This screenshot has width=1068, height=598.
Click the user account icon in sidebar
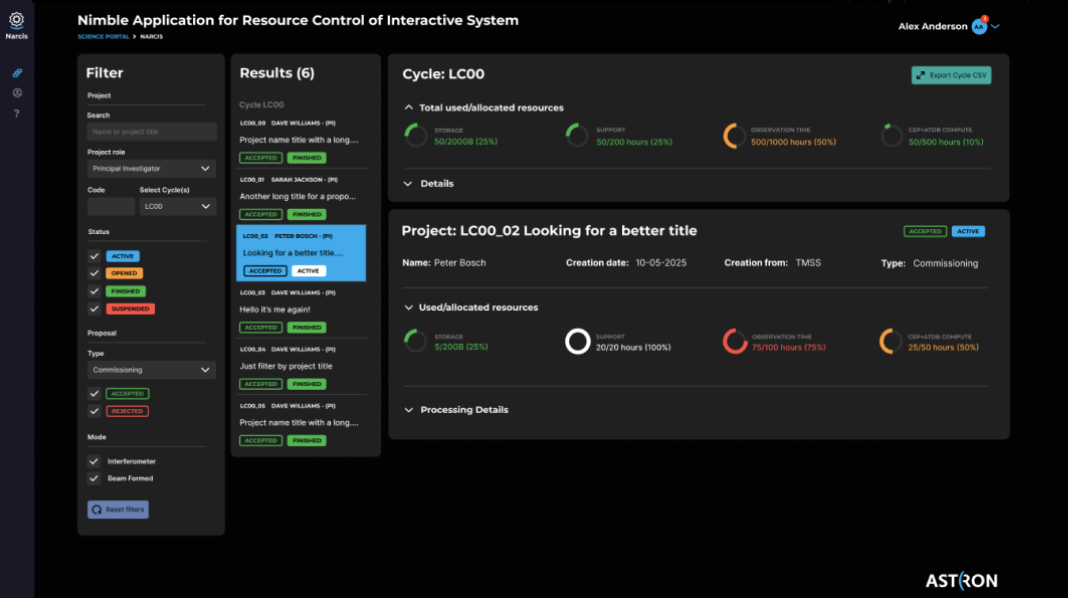[16, 93]
